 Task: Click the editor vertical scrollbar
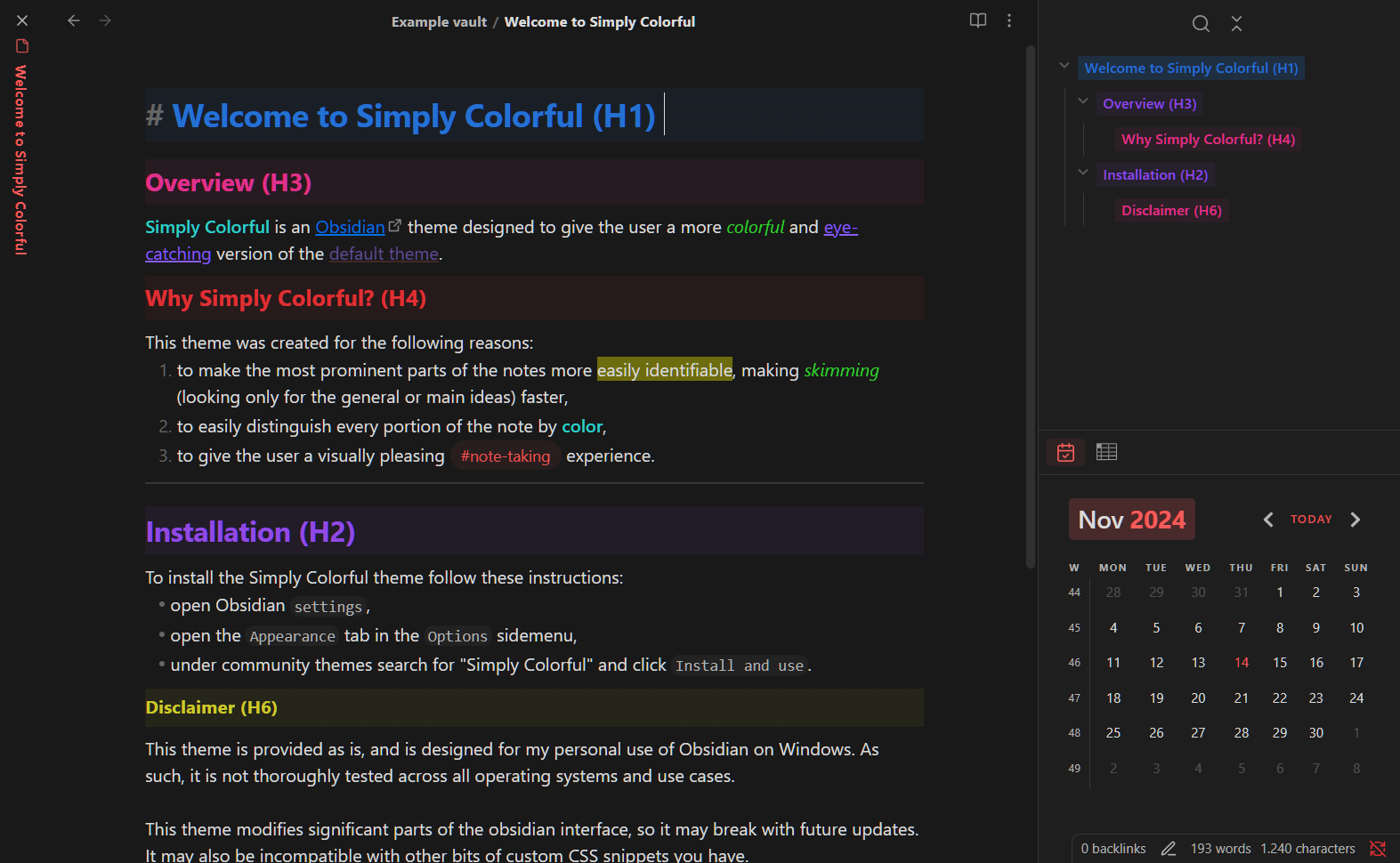pyautogui.click(x=1031, y=307)
